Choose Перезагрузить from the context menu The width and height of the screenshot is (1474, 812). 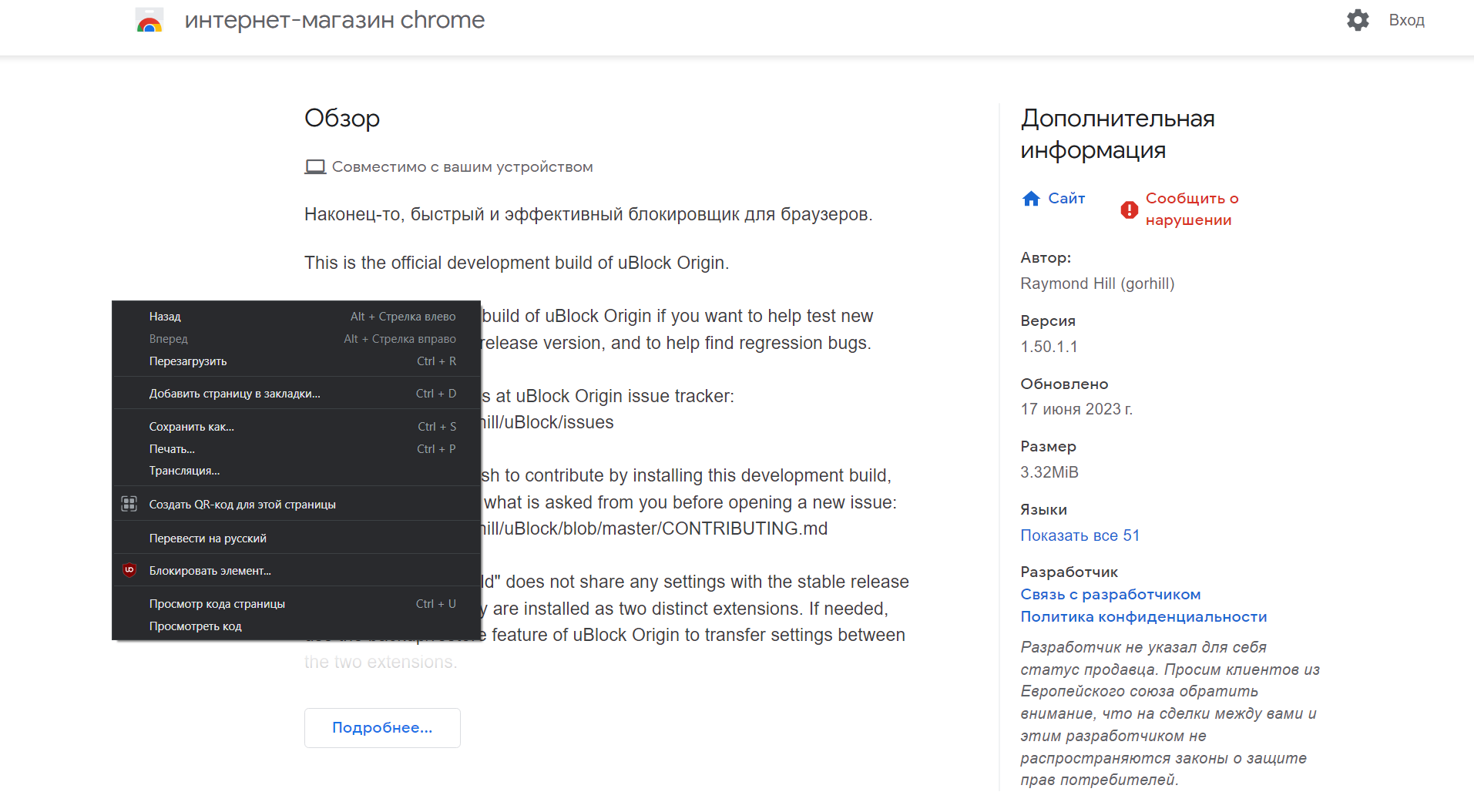pos(297,361)
